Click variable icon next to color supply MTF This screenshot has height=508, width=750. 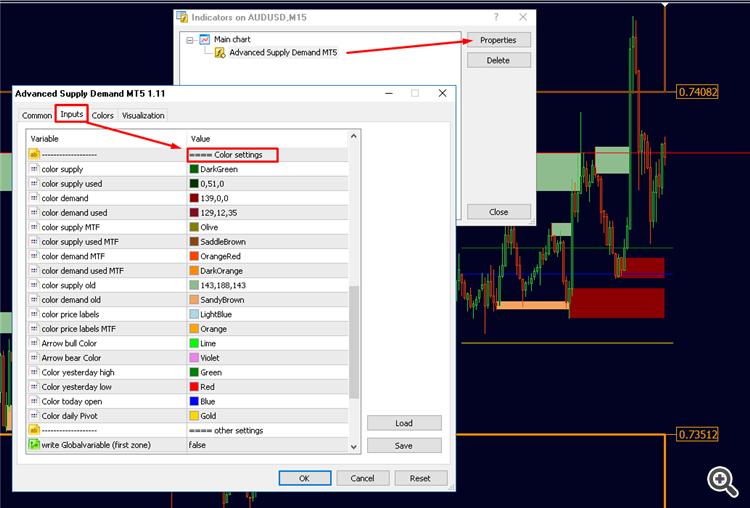tap(34, 227)
